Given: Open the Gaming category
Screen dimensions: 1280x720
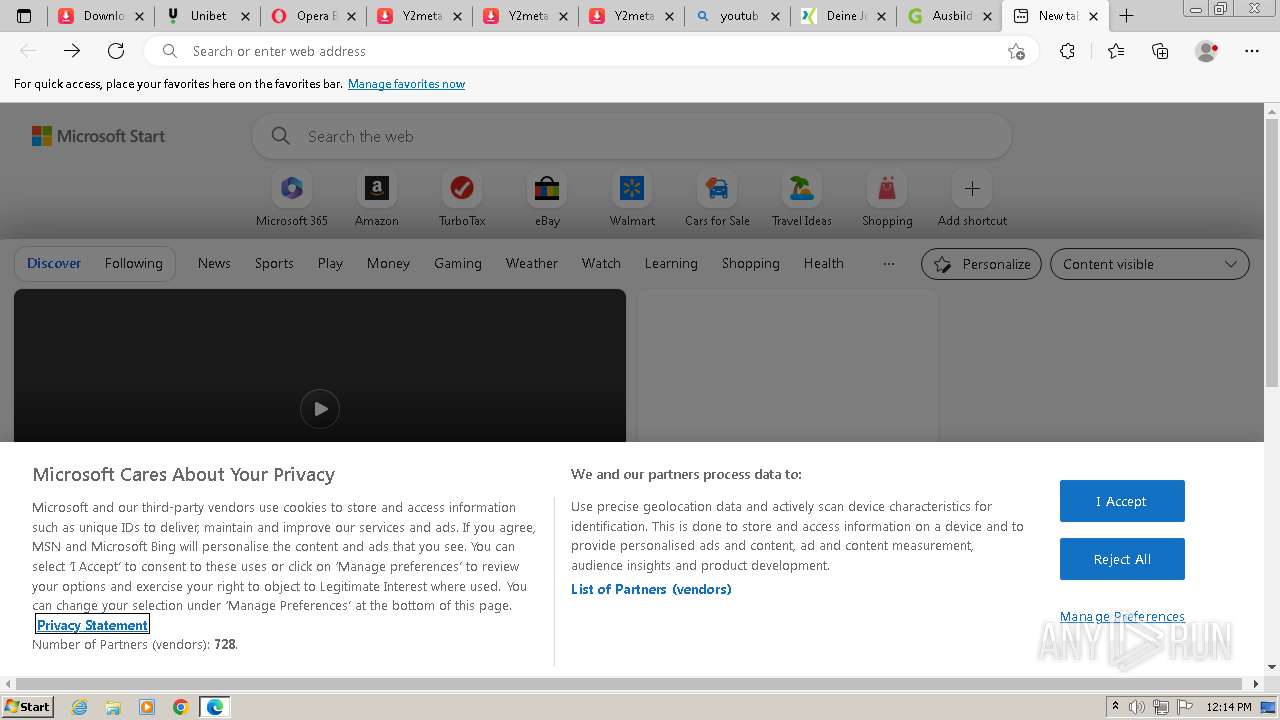Looking at the screenshot, I should 458,263.
